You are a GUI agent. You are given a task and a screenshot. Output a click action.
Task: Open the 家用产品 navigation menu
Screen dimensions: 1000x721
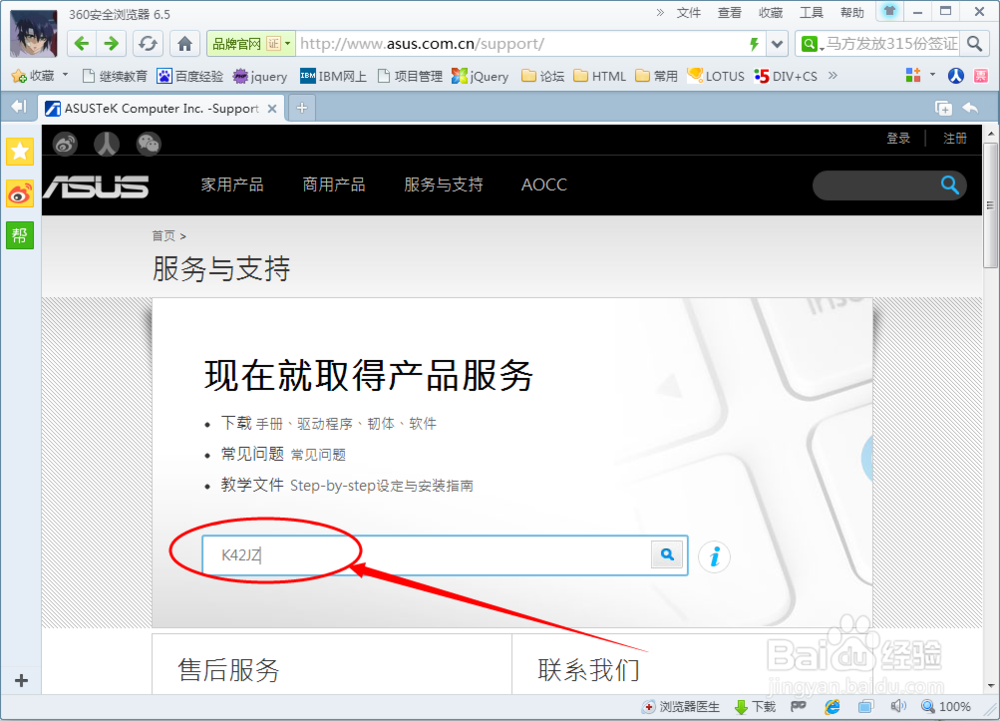232,185
